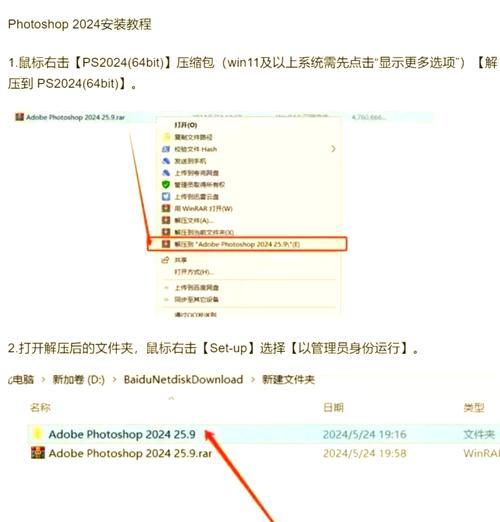Choose 打开方式(H)... in the context menu

point(194,272)
